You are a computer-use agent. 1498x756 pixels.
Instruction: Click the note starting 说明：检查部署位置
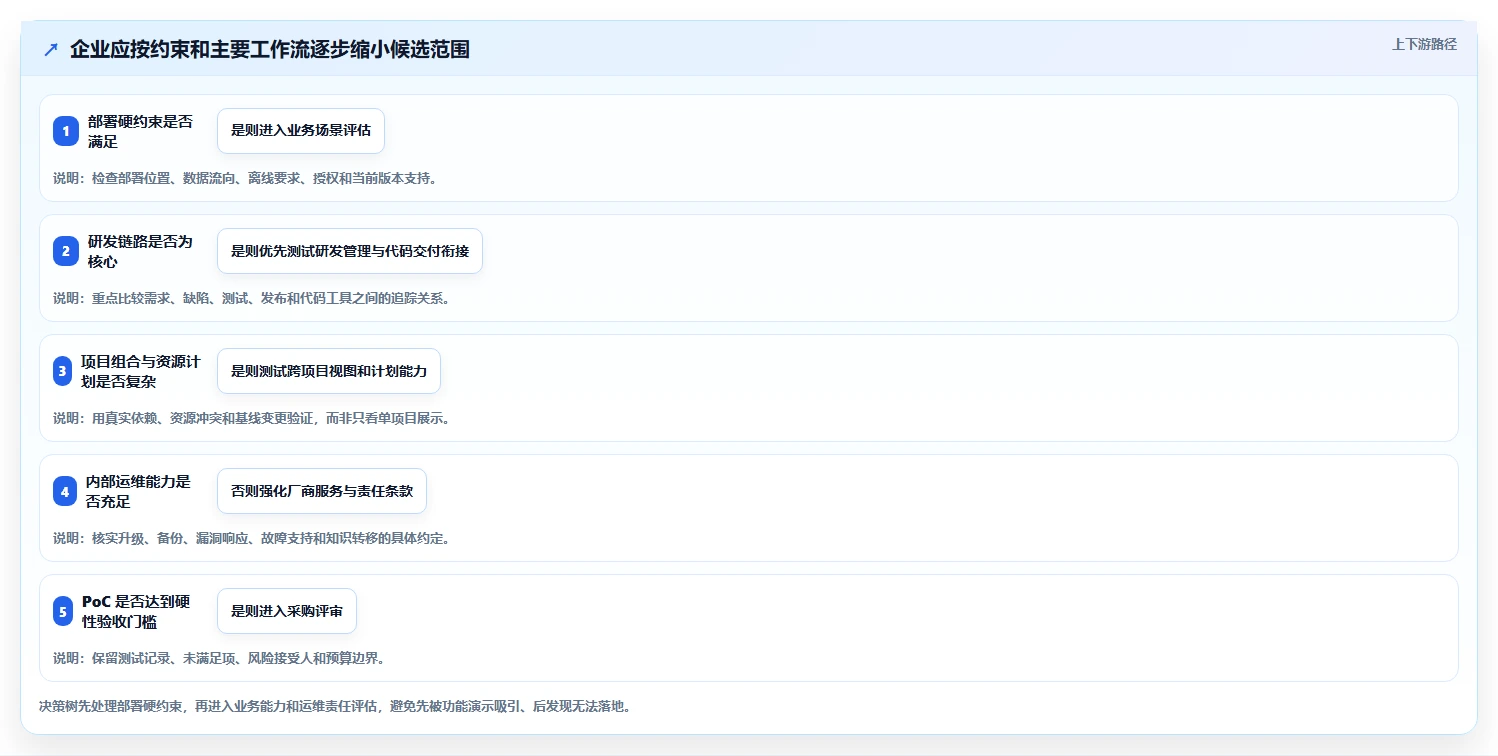tap(245, 178)
